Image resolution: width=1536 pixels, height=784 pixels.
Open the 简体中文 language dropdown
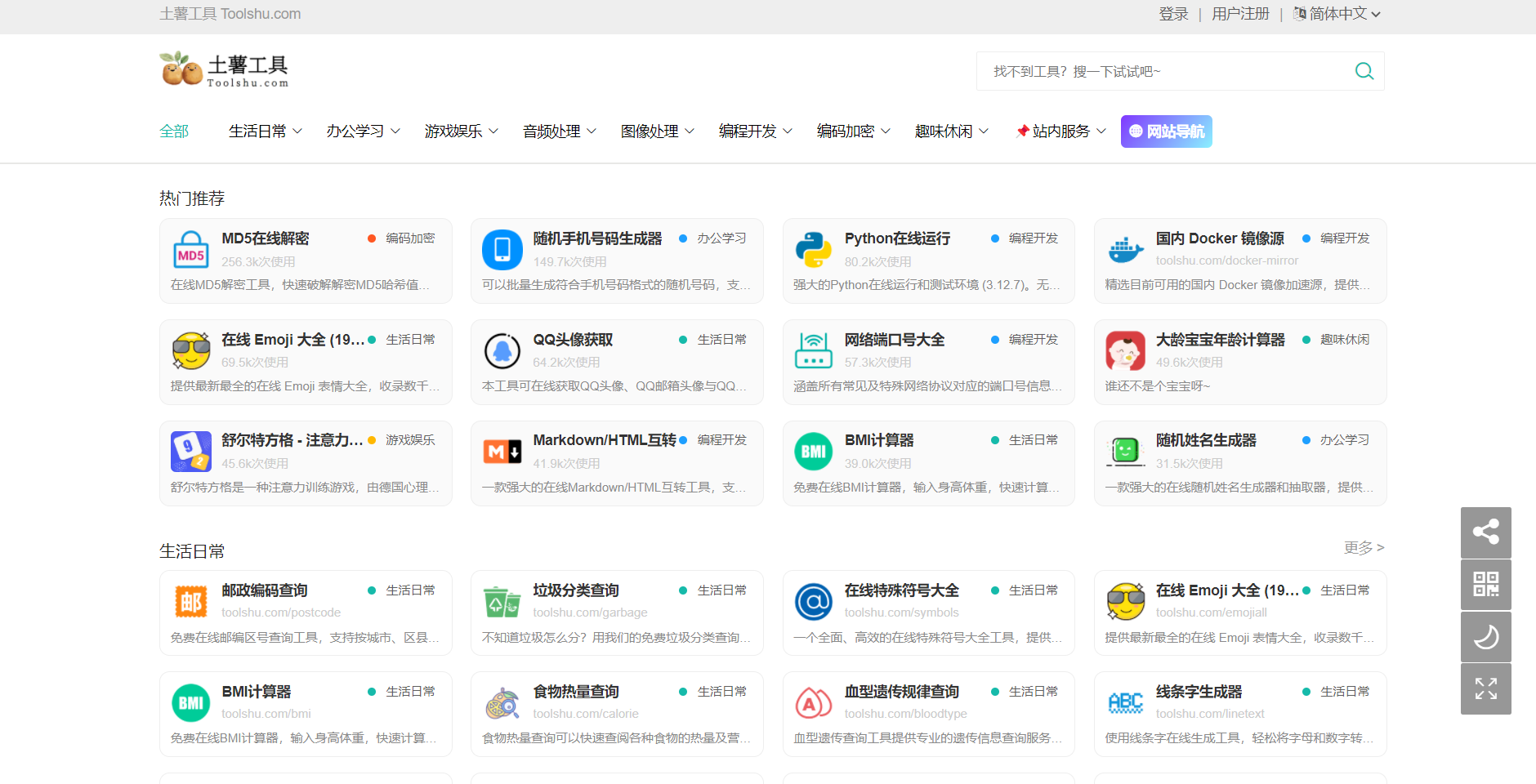[1337, 14]
